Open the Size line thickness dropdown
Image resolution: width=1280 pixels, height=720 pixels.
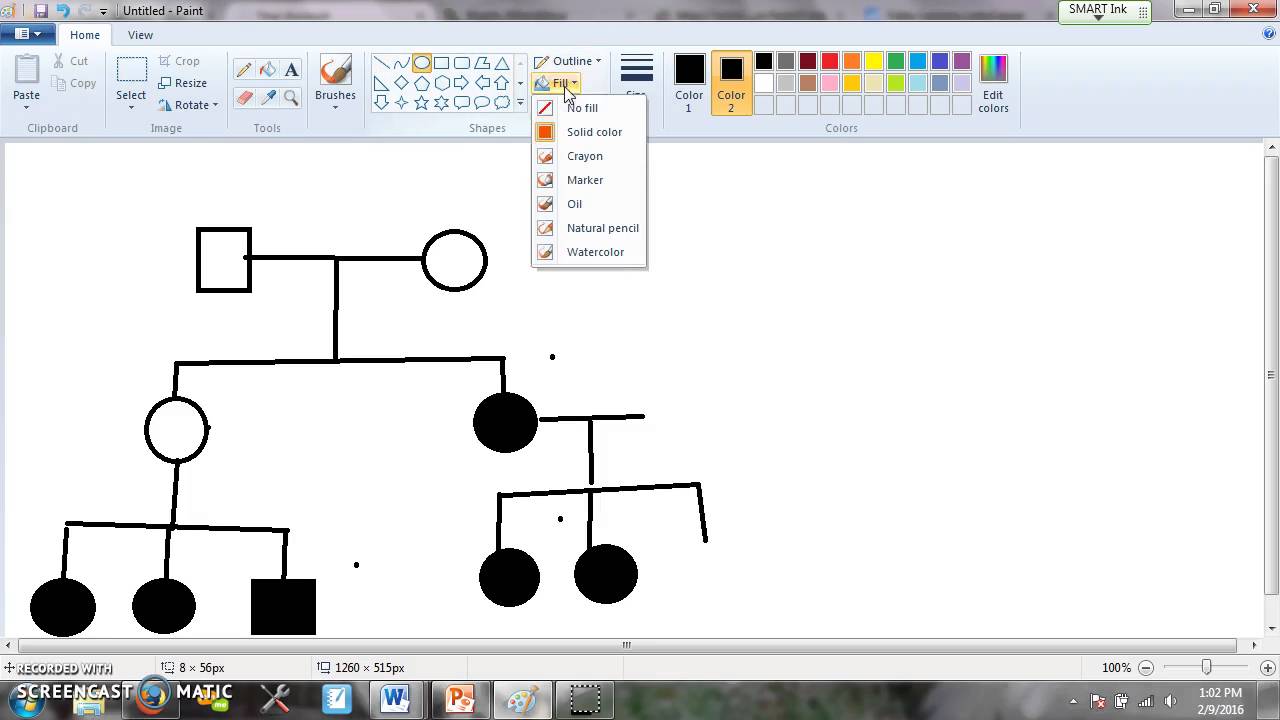tap(636, 76)
